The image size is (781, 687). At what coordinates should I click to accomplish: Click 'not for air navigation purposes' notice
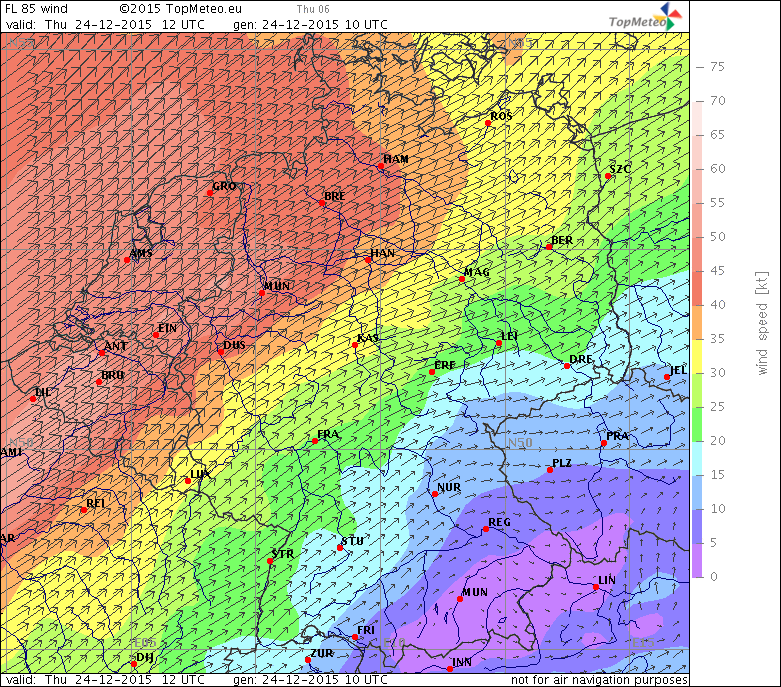599,680
